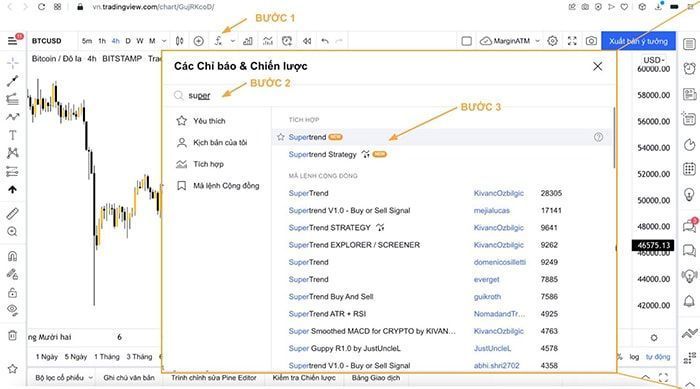Open Trình chỉnh sửa Pine Editor tab
Screen dimensions: 700x389
pyautogui.click(x=214, y=378)
